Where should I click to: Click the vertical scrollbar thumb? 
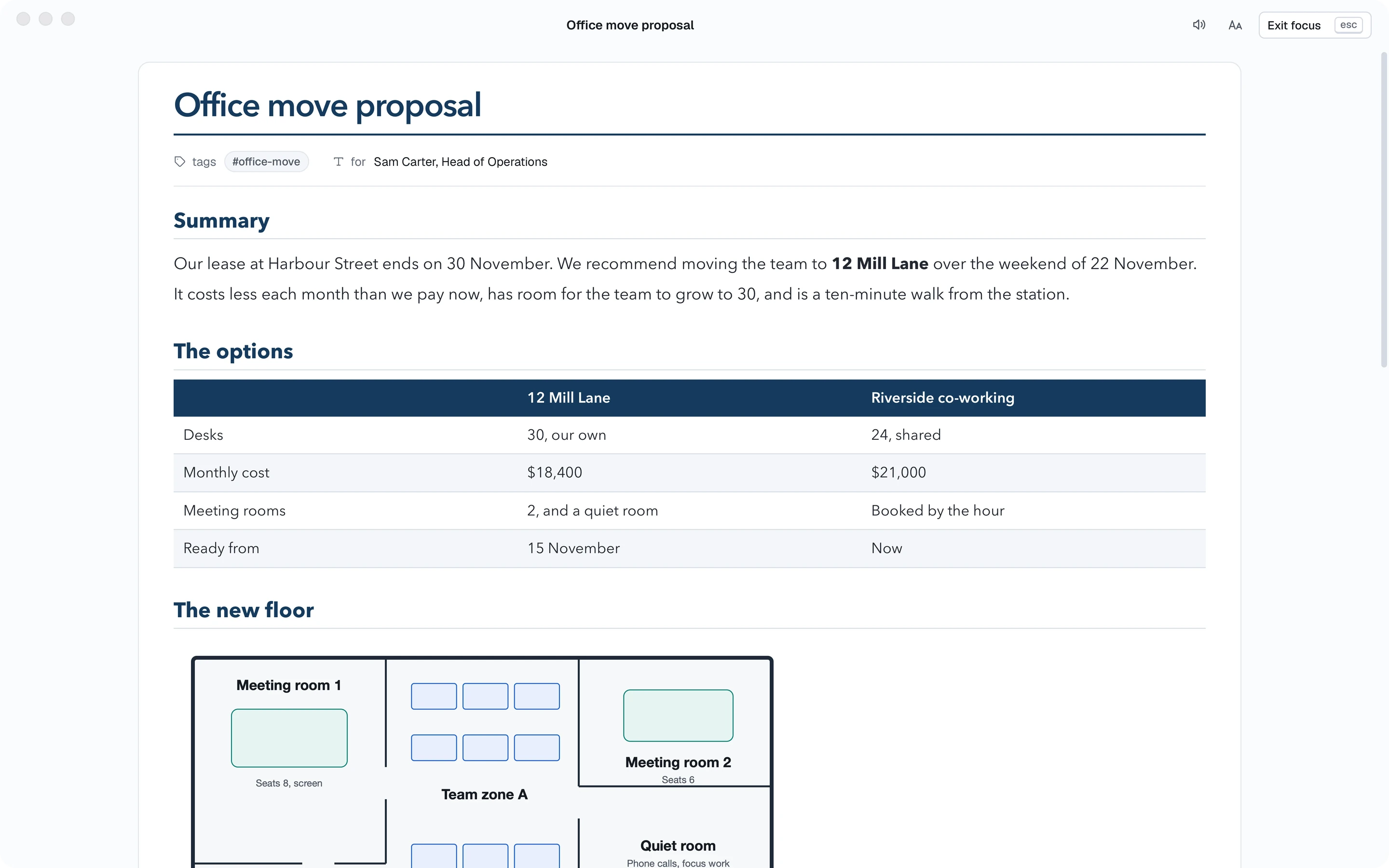pyautogui.click(x=1384, y=210)
